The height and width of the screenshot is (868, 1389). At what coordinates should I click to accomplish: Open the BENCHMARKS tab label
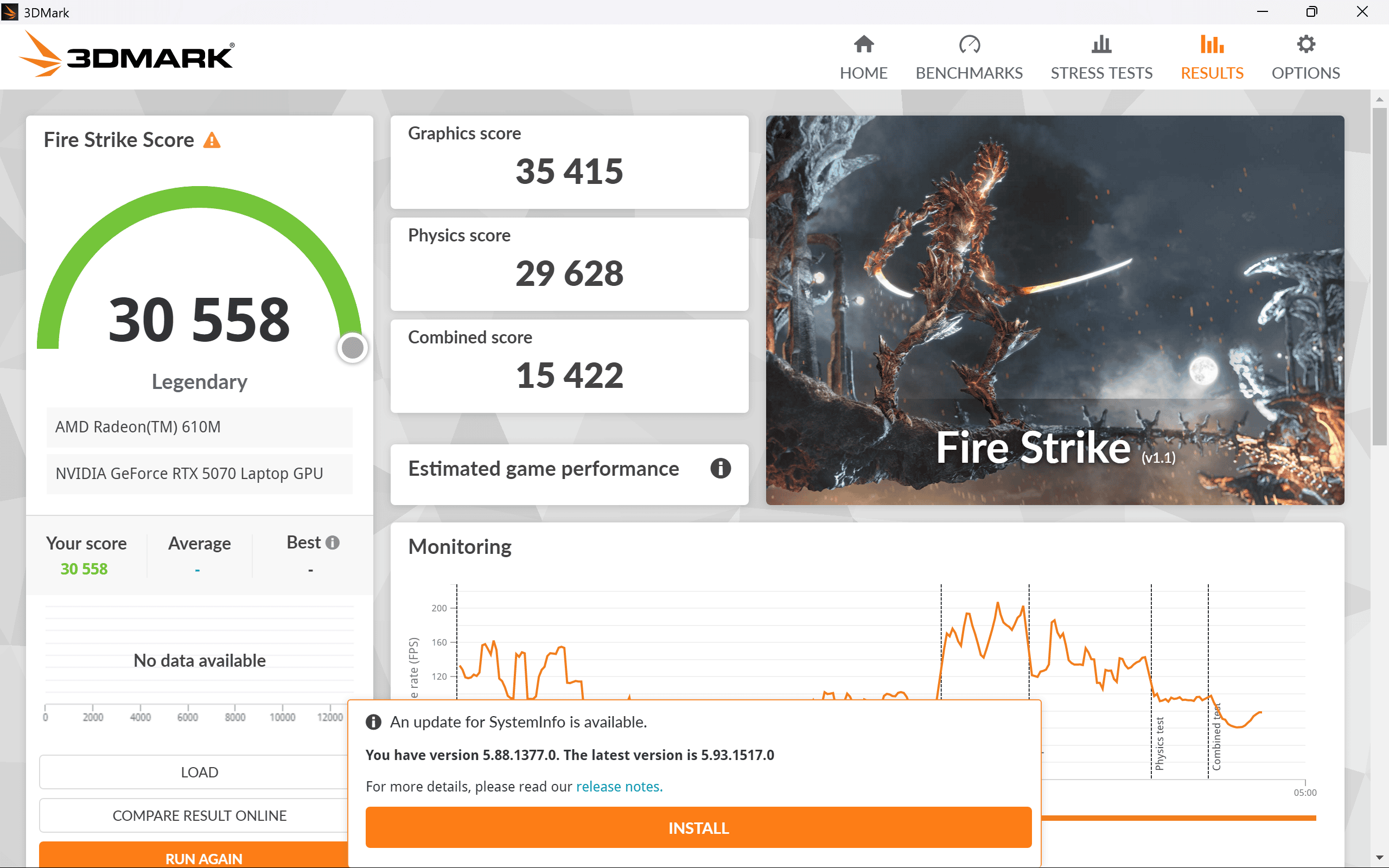(x=969, y=73)
